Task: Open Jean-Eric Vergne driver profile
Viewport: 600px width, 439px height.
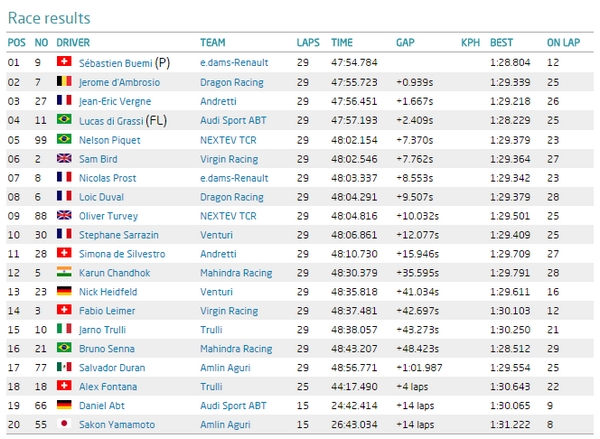Action: [x=115, y=101]
